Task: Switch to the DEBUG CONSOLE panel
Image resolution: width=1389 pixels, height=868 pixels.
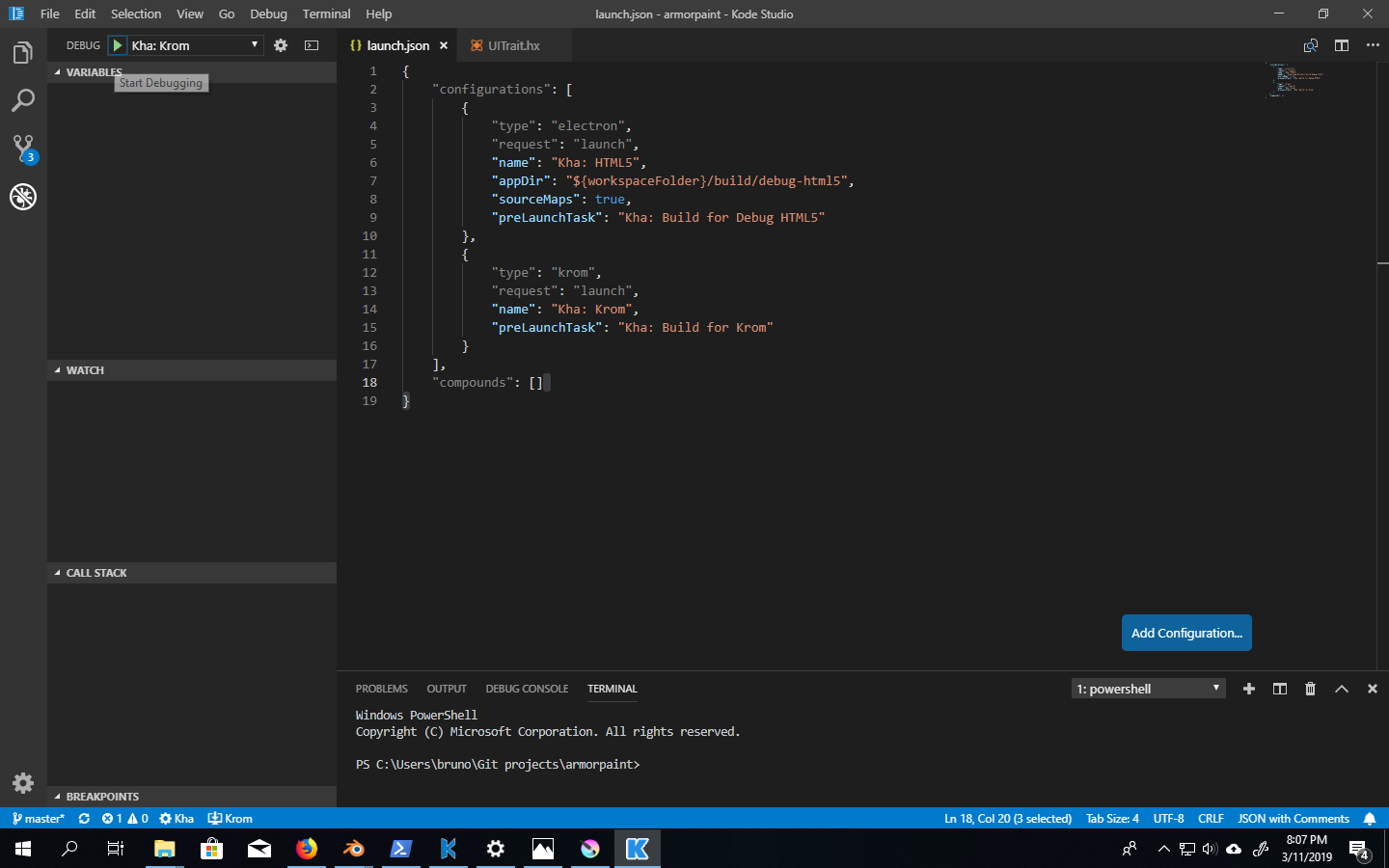Action: coord(527,689)
